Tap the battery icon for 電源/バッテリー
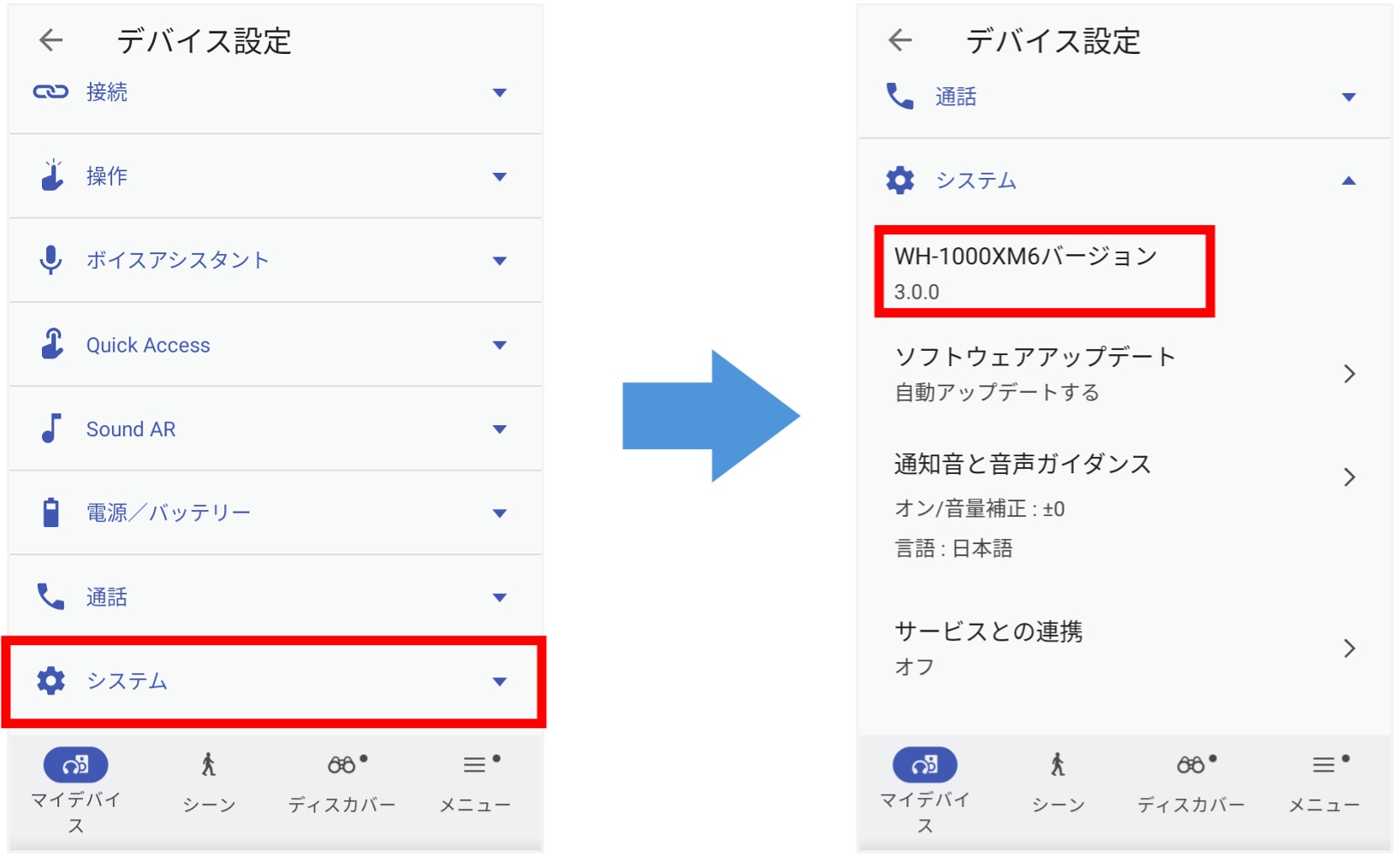The height and width of the screenshot is (858, 1400). pyautogui.click(x=51, y=512)
